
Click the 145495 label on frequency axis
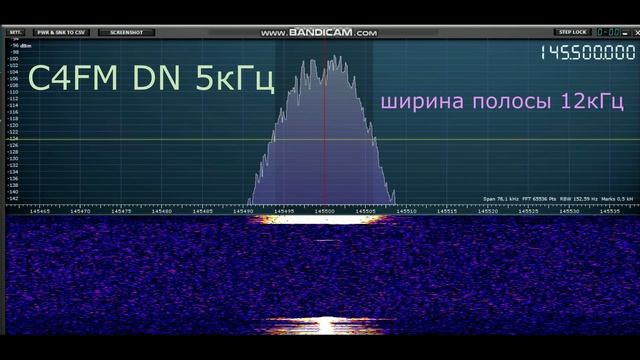(x=284, y=211)
